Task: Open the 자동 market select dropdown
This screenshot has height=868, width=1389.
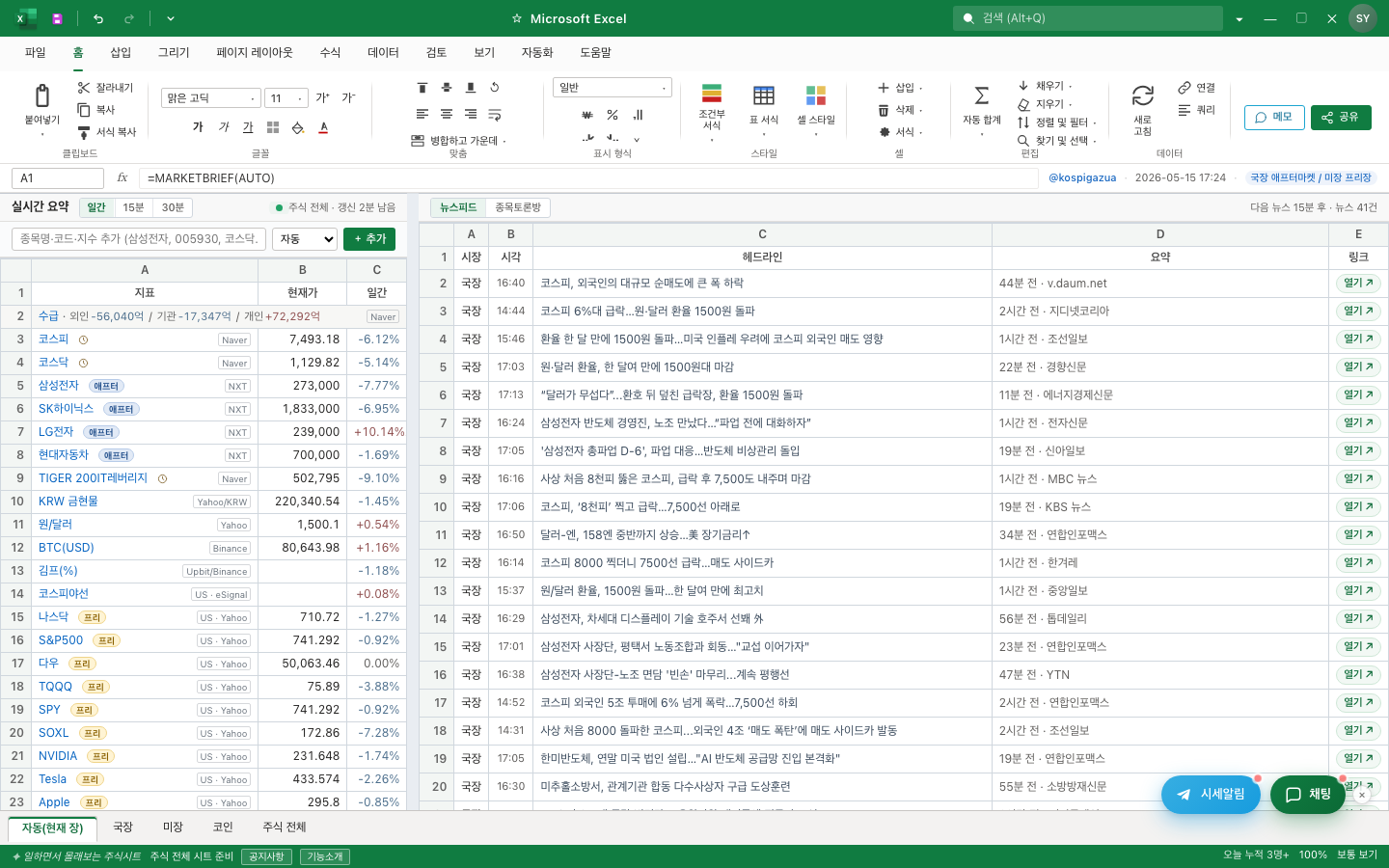Action: (x=305, y=239)
